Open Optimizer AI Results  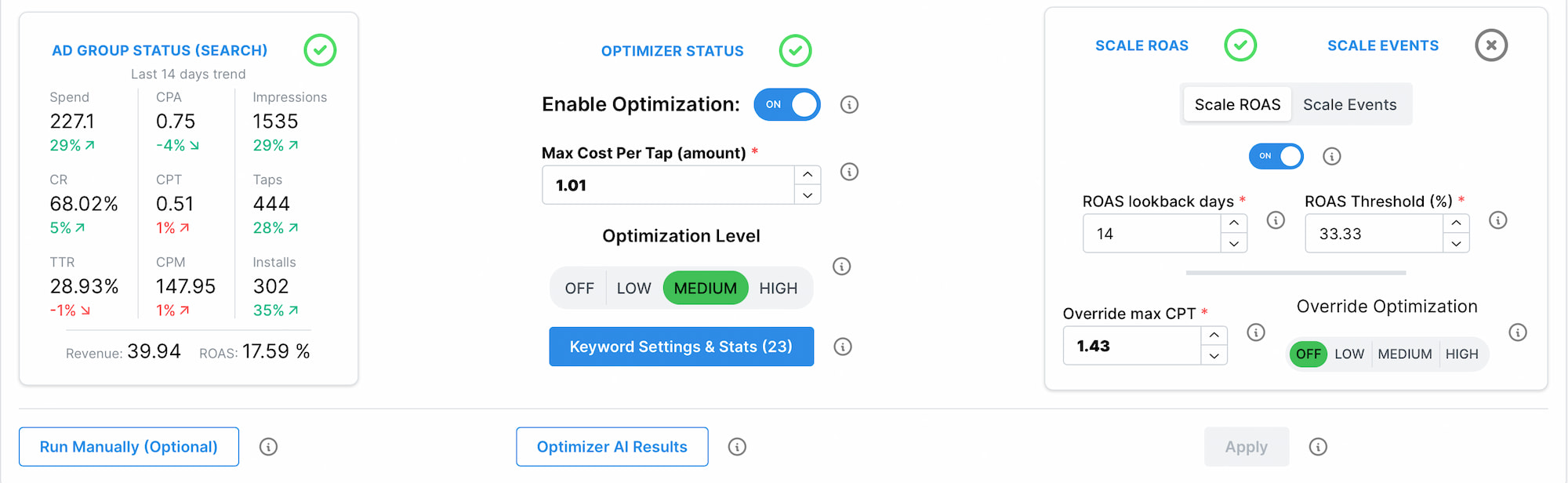point(612,446)
